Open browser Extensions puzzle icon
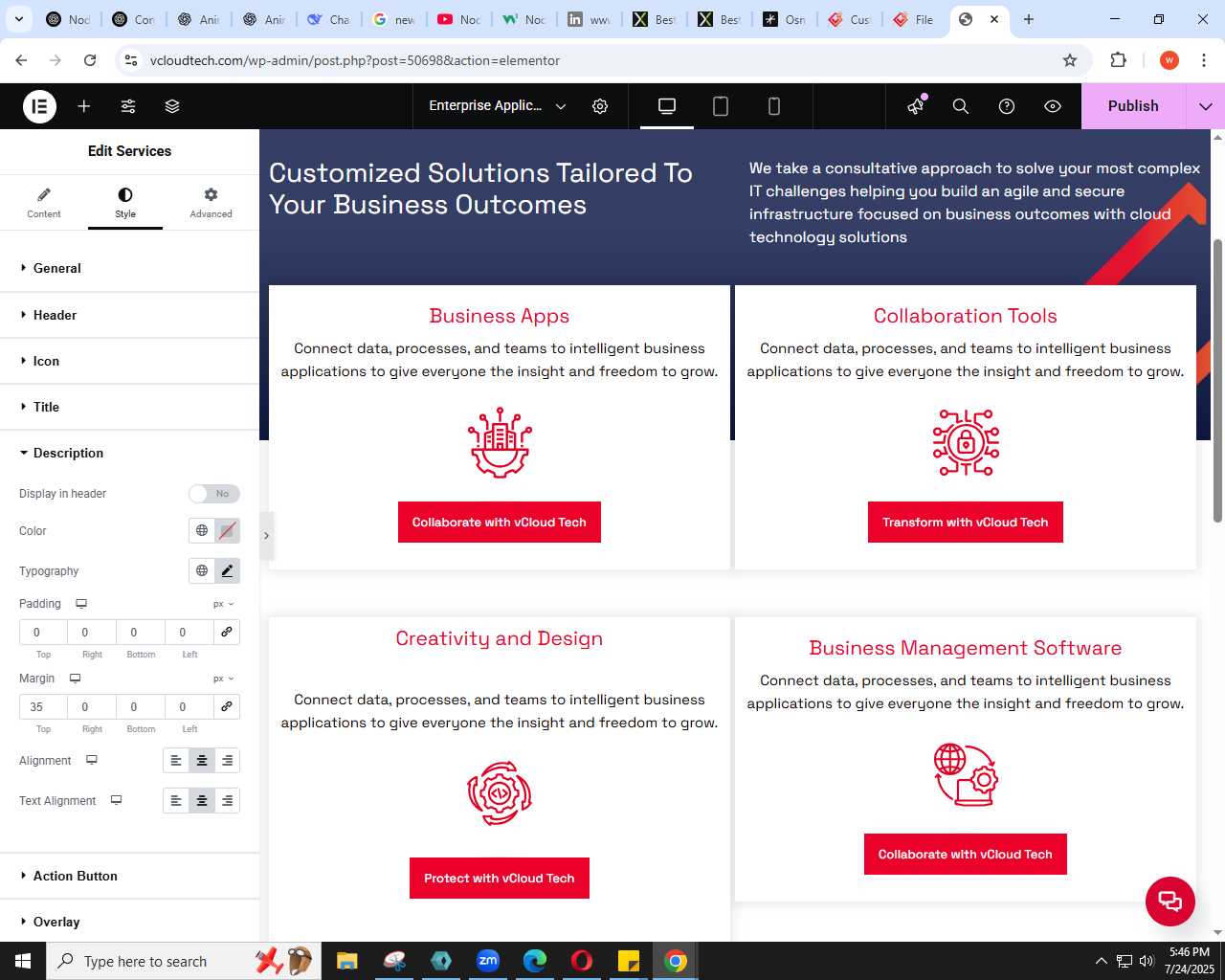Image resolution: width=1225 pixels, height=980 pixels. (x=1118, y=60)
